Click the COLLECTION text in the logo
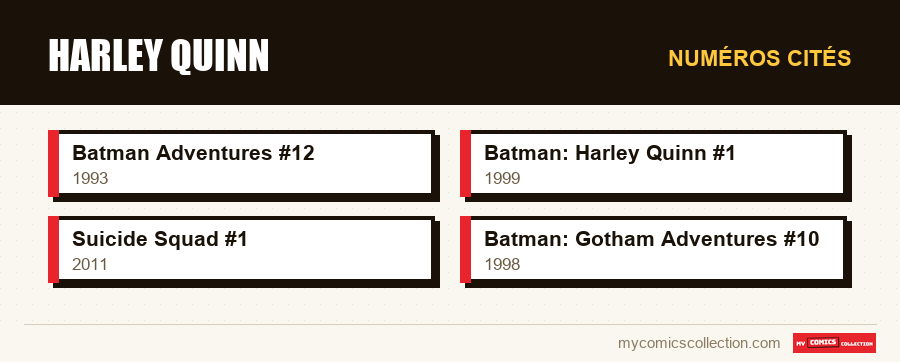This screenshot has height=362, width=900. [857, 344]
